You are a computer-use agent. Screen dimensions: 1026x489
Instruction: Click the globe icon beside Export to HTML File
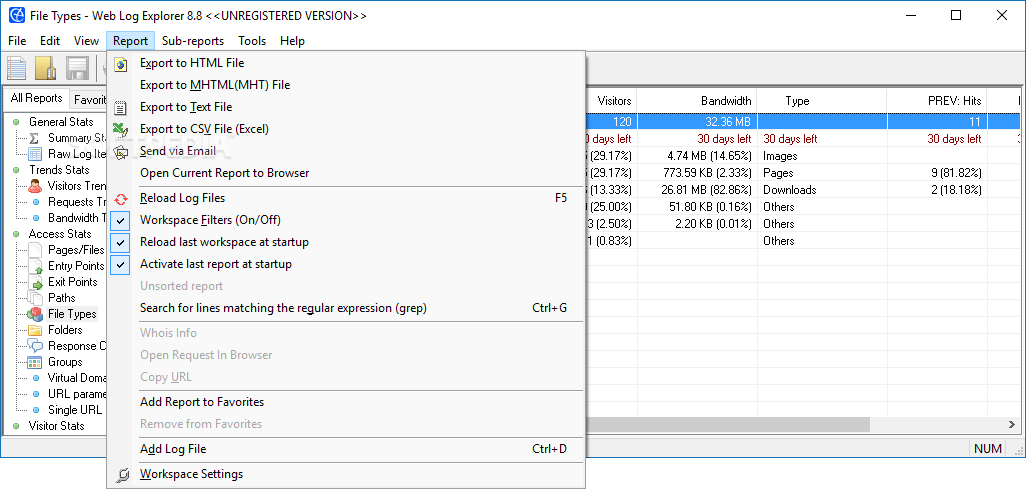click(120, 63)
